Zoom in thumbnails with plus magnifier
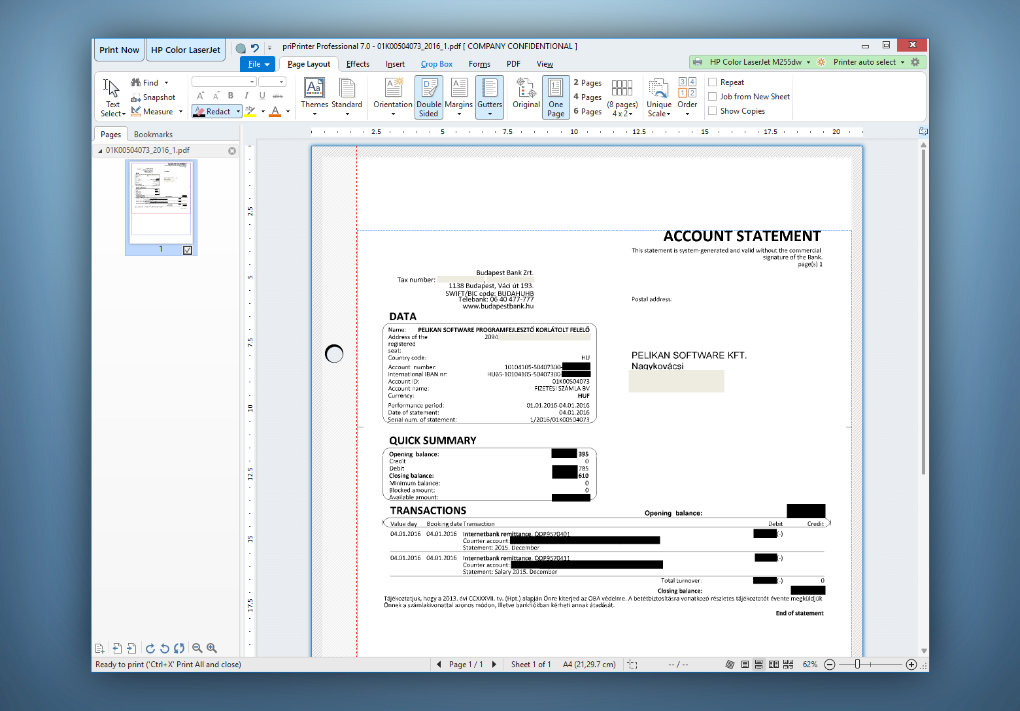The width and height of the screenshot is (1020, 711). (x=211, y=649)
